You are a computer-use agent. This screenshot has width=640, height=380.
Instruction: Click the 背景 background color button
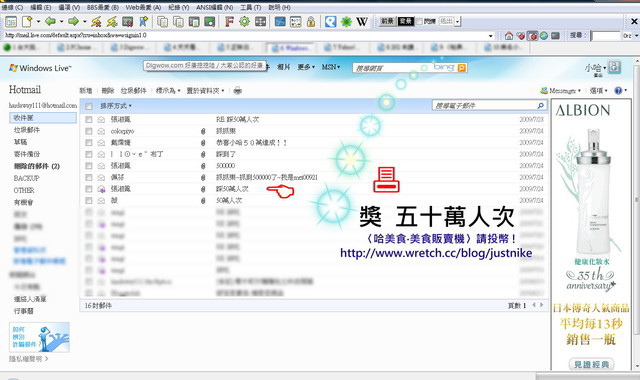click(406, 21)
